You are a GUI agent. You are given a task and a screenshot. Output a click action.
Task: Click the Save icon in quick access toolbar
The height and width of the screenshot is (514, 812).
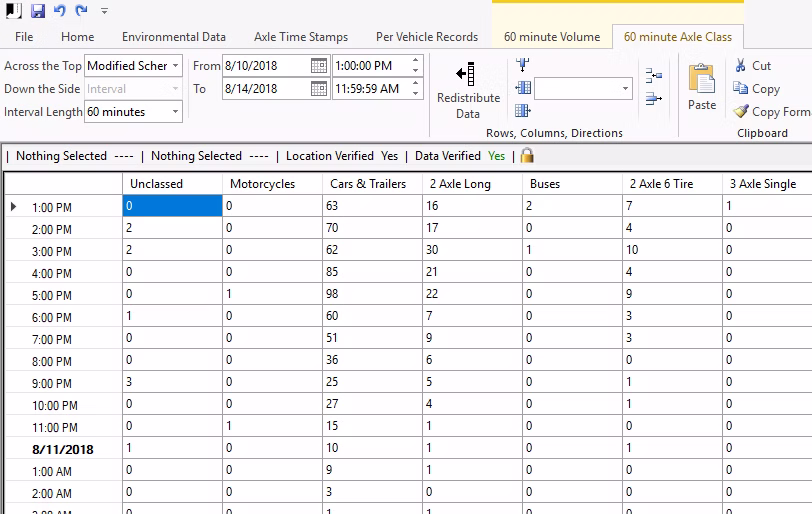(38, 10)
